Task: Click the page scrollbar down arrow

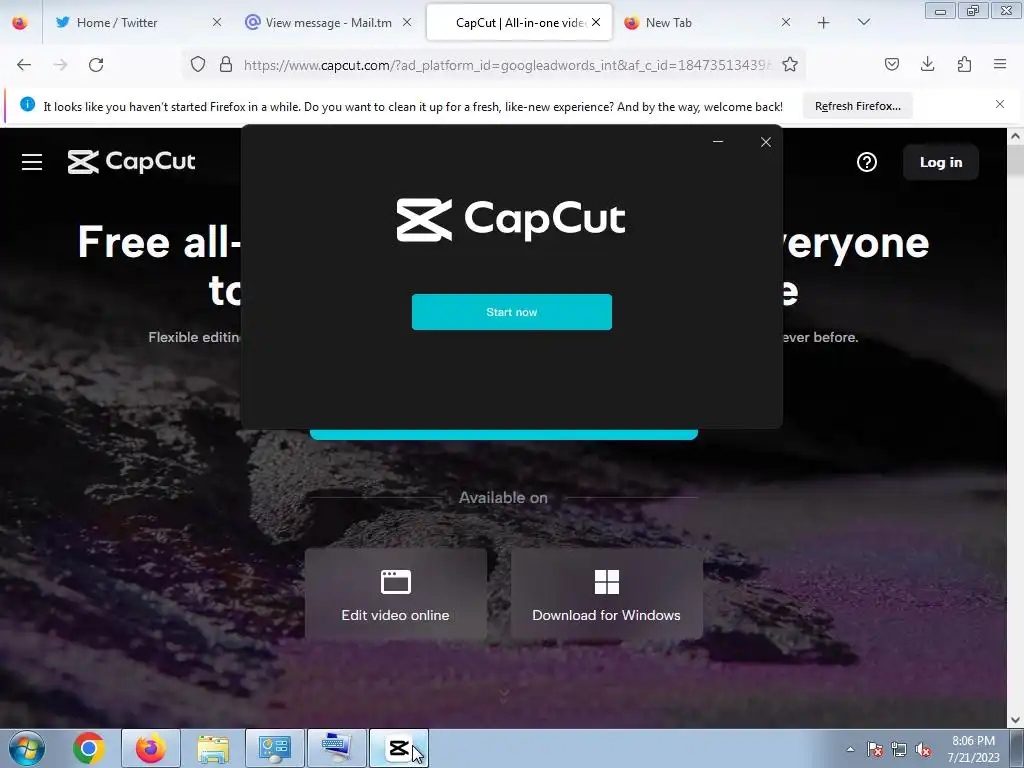Action: [1015, 720]
